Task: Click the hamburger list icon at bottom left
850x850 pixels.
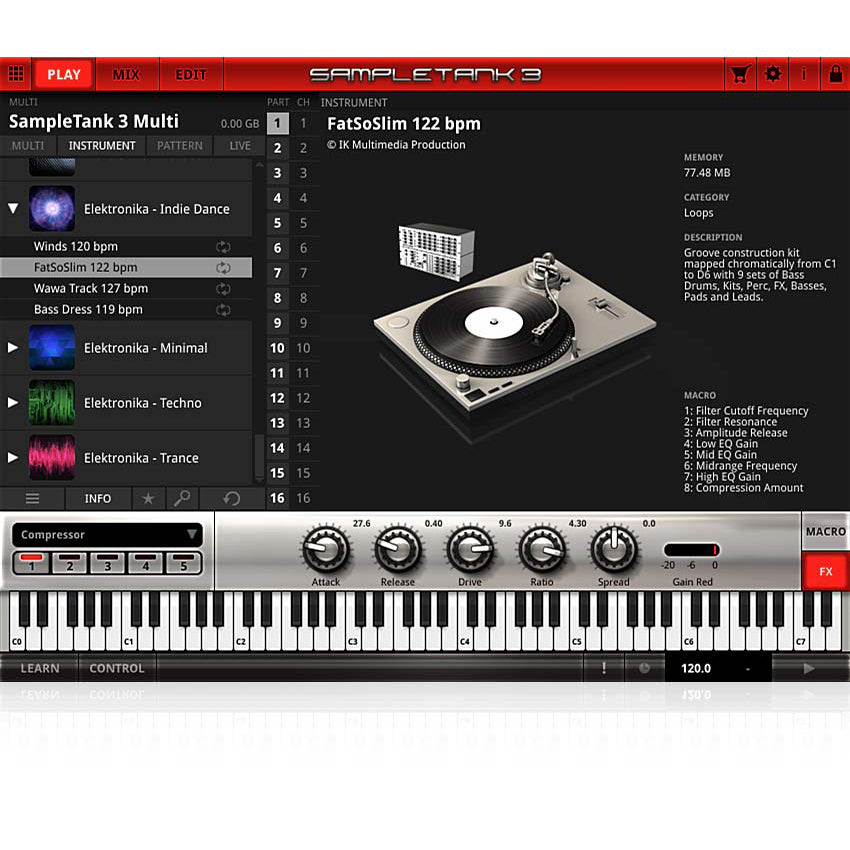Action: (x=32, y=498)
